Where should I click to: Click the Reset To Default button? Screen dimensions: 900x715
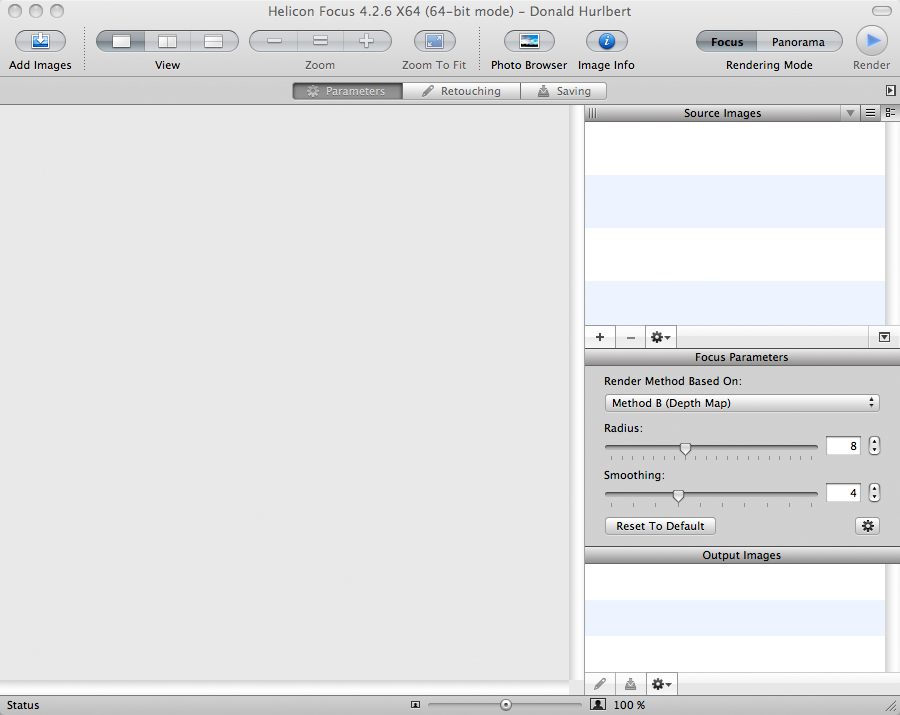coord(660,526)
